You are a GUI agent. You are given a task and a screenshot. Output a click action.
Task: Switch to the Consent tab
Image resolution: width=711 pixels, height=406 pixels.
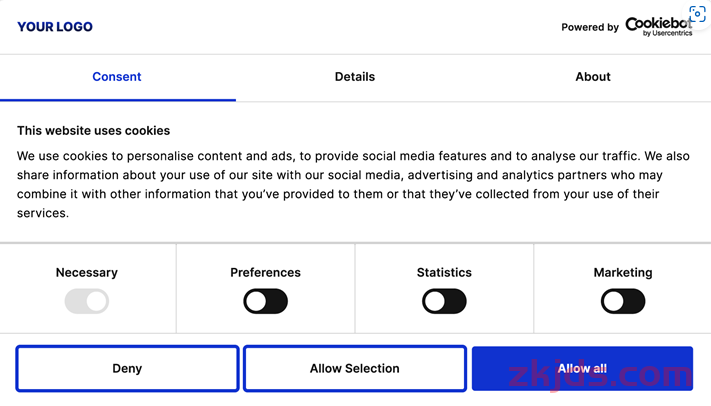[x=117, y=77]
